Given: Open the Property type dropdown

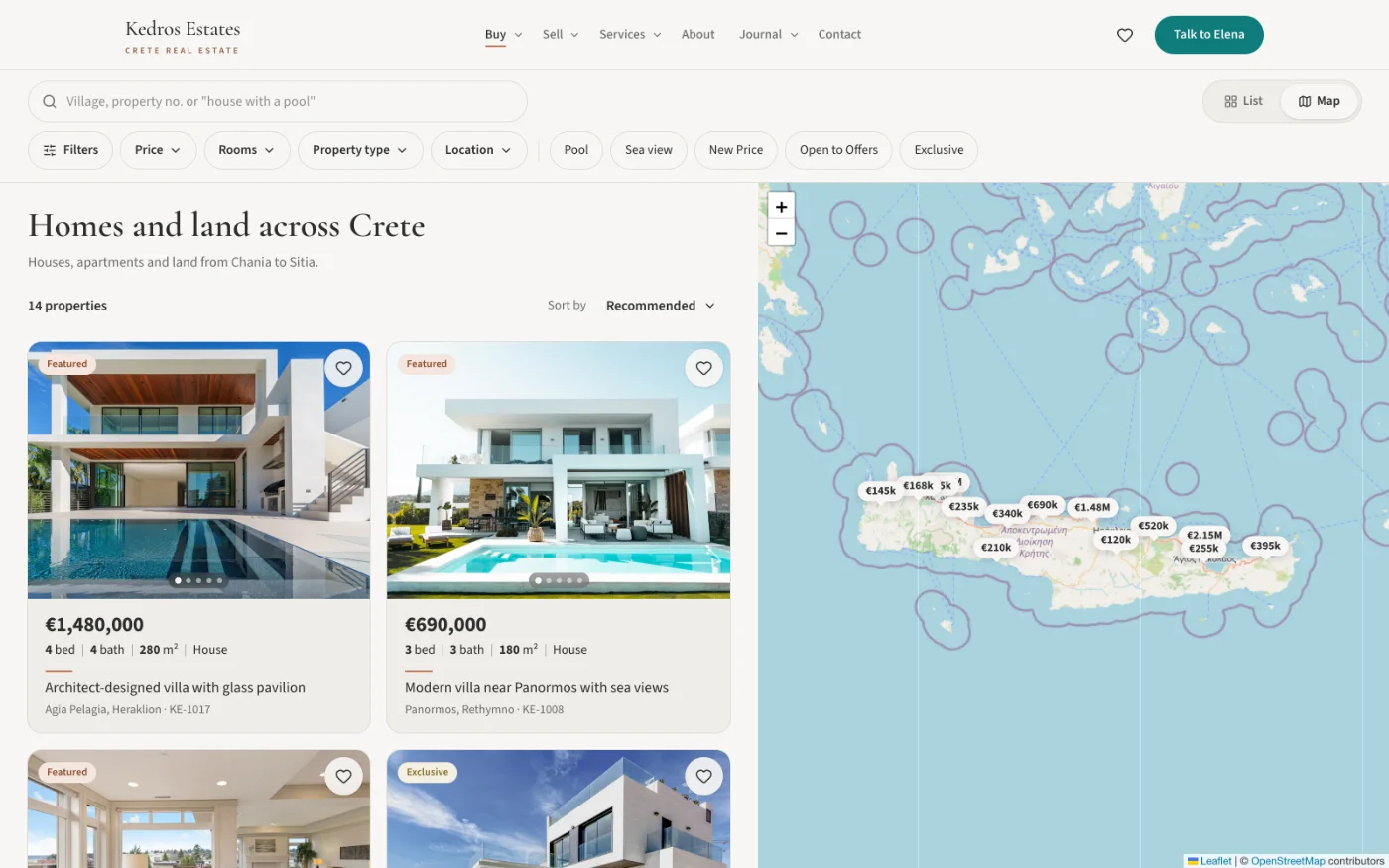Looking at the screenshot, I should coord(360,150).
